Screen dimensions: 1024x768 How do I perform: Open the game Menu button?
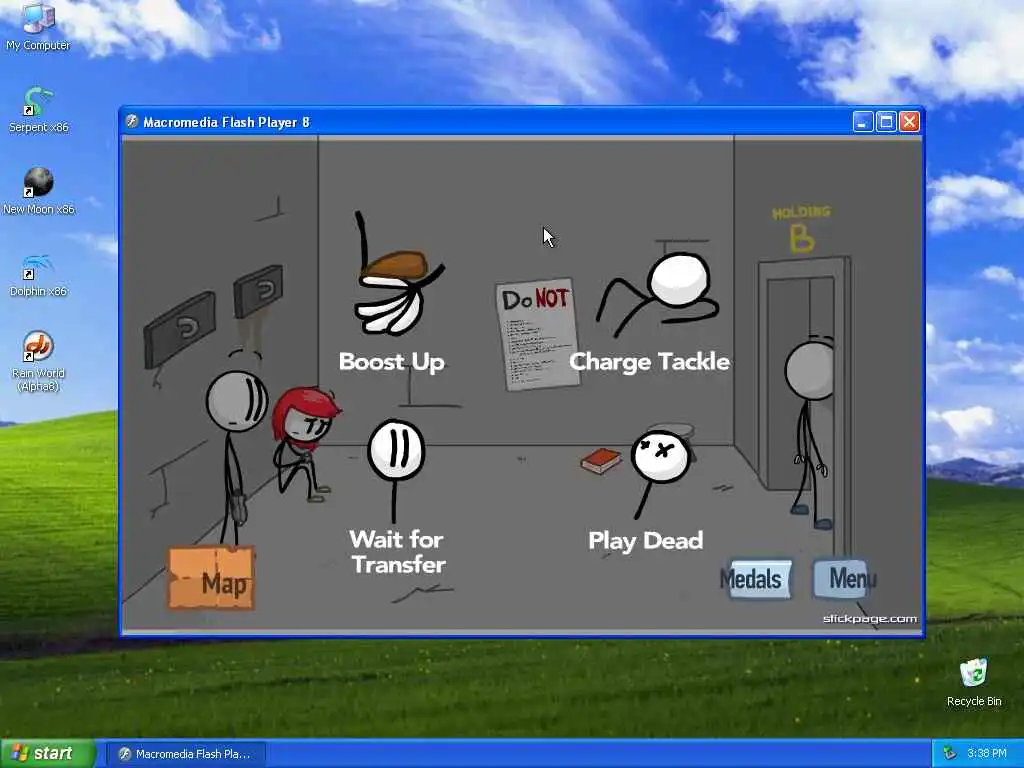(x=844, y=578)
